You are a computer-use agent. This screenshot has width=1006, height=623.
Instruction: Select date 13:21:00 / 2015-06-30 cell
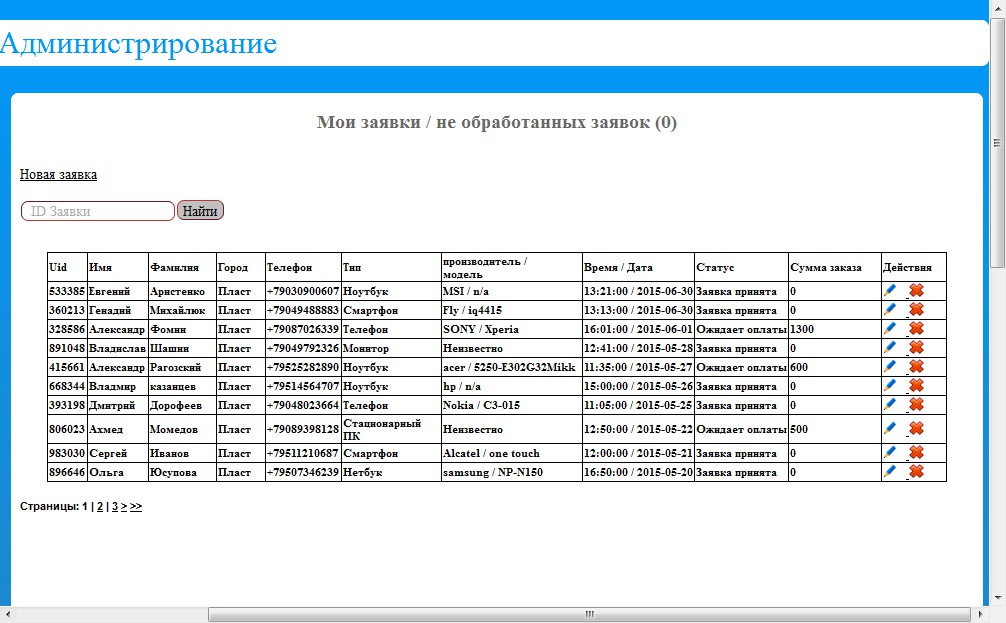point(638,291)
